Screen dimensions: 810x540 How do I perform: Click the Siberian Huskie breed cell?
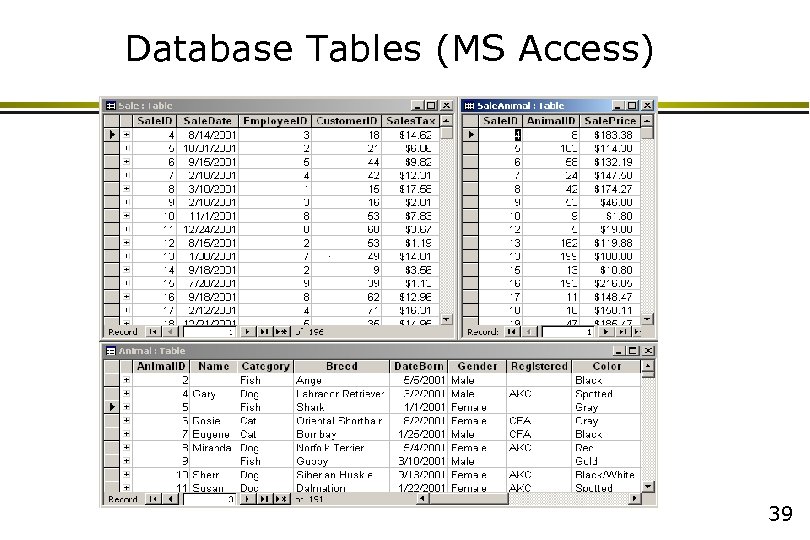click(341, 474)
